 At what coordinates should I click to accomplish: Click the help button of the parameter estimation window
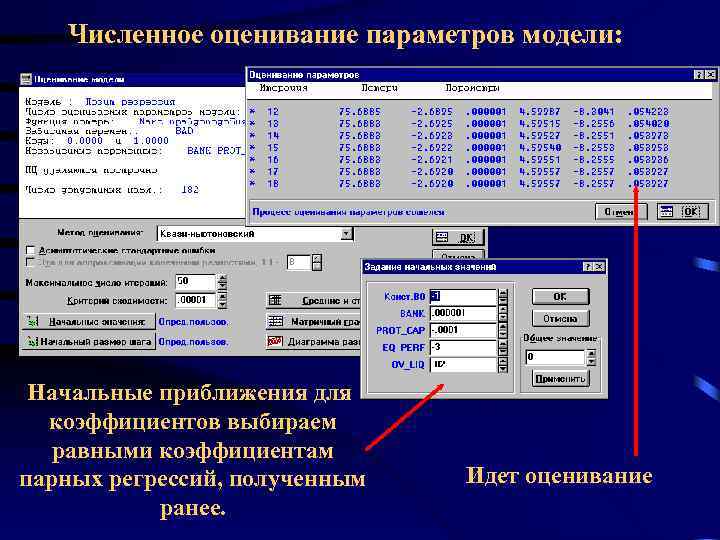698,75
